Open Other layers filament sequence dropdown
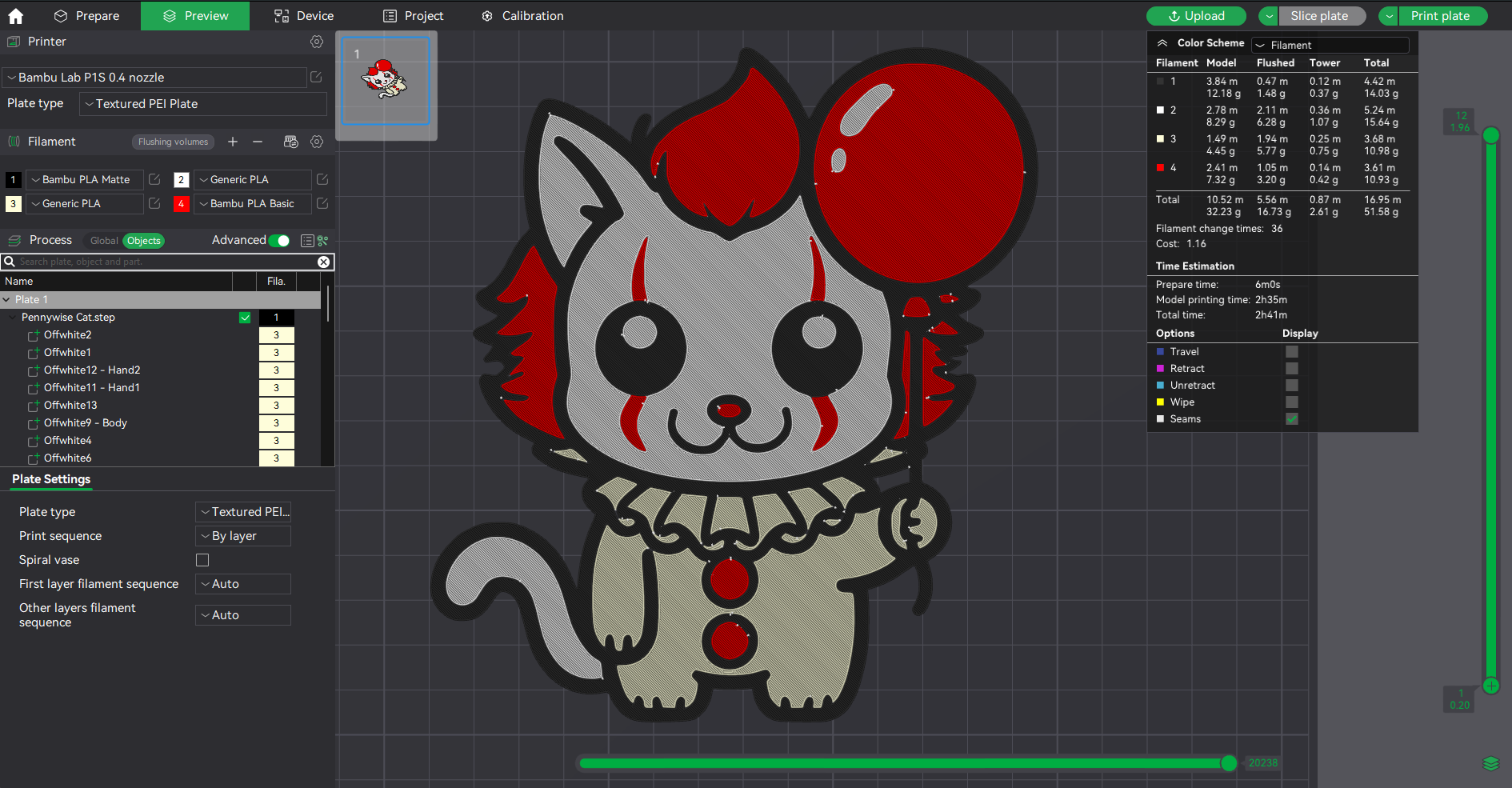 tap(243, 615)
